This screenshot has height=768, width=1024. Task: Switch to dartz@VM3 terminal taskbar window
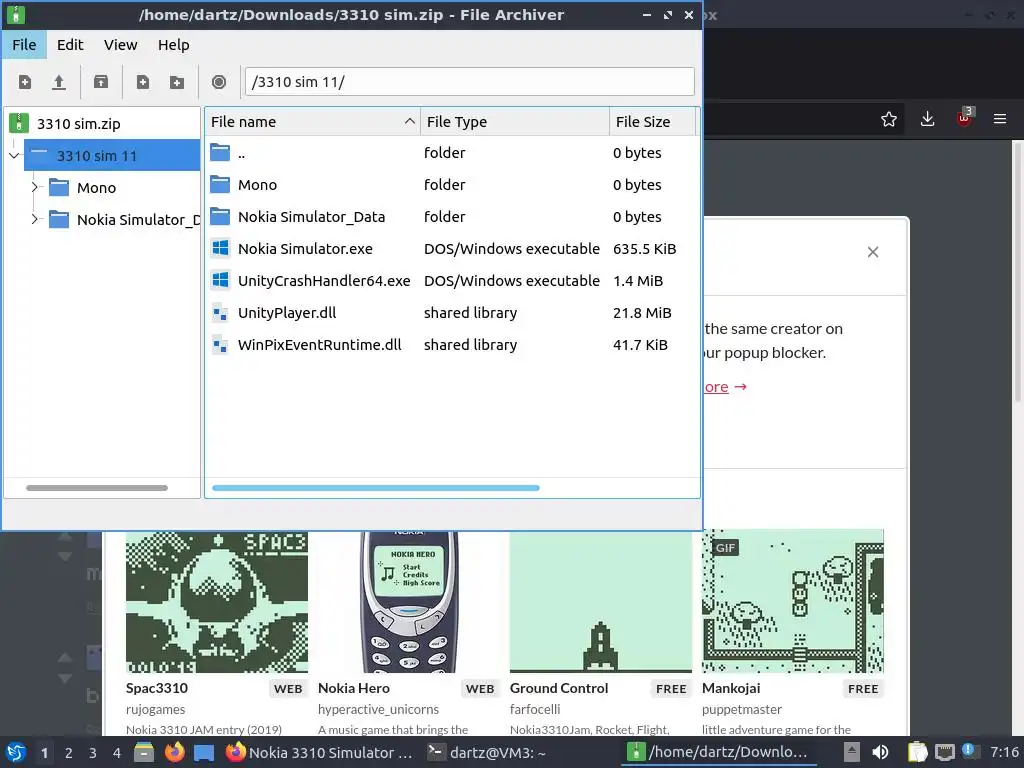[x=487, y=752]
